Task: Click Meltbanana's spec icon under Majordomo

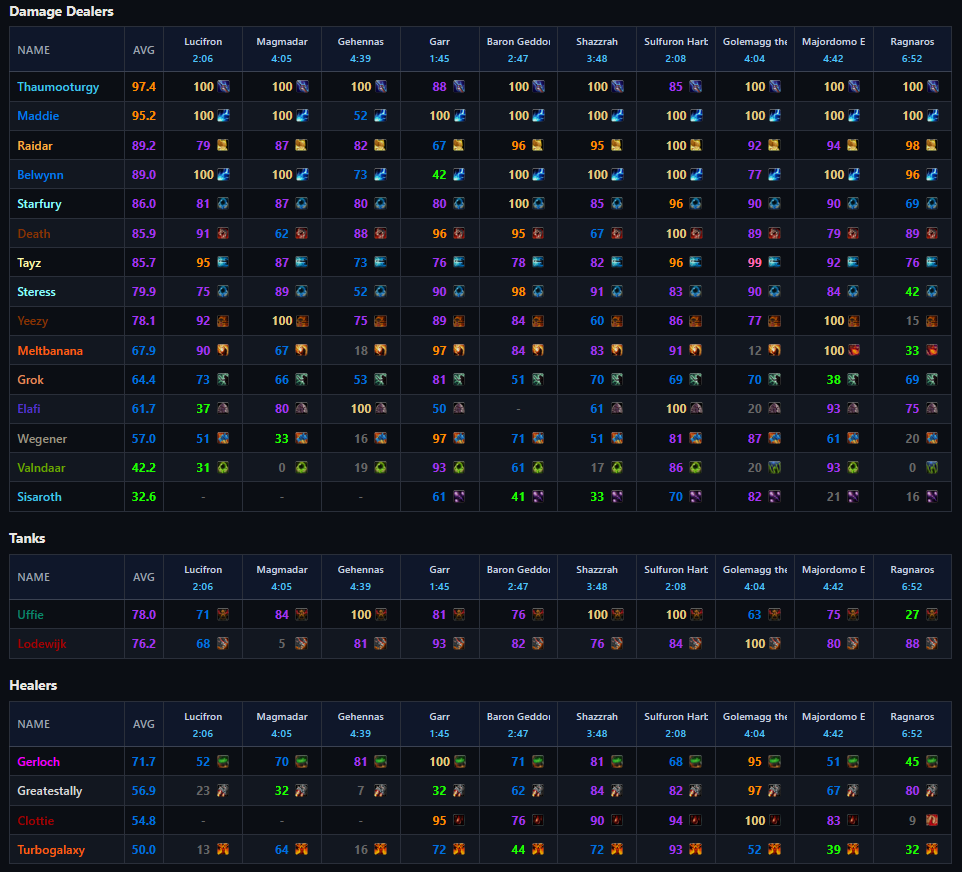Action: click(853, 350)
